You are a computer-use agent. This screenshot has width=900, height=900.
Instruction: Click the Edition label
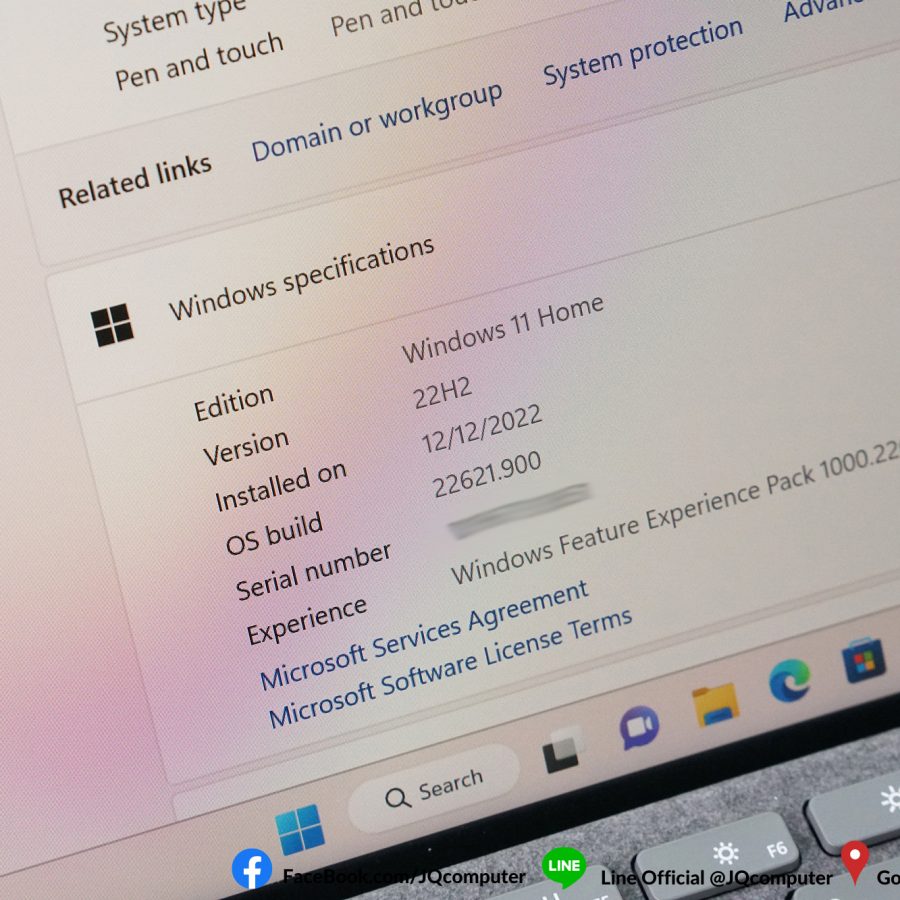[234, 404]
